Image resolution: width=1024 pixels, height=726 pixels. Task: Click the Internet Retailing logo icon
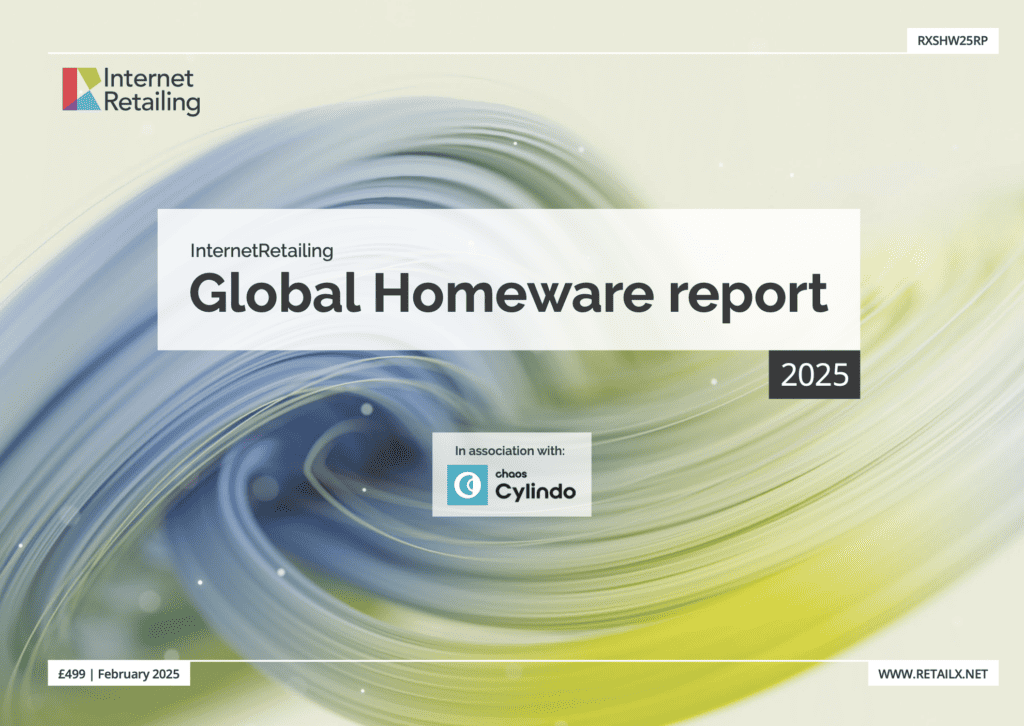pos(82,89)
